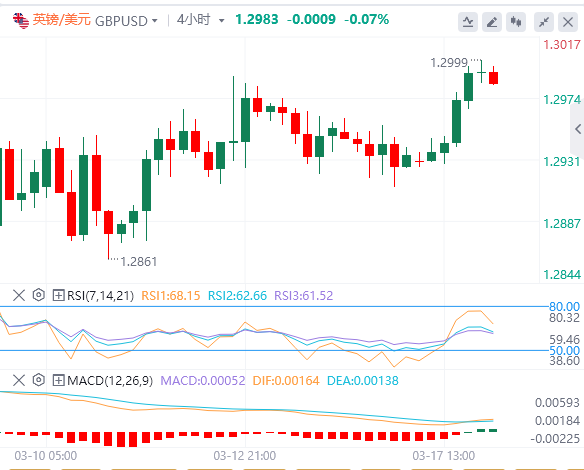Expand the right side panel chevron

coord(578,129)
